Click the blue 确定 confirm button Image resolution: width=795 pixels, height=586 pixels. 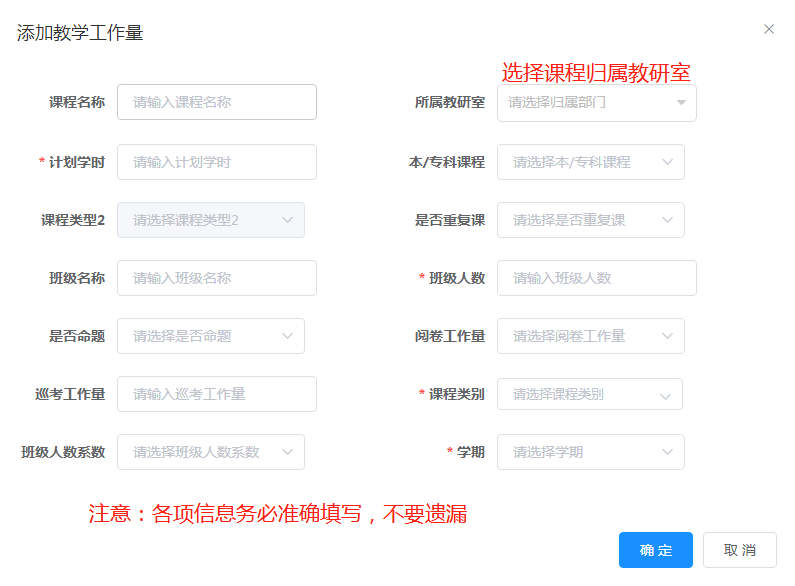coord(656,550)
